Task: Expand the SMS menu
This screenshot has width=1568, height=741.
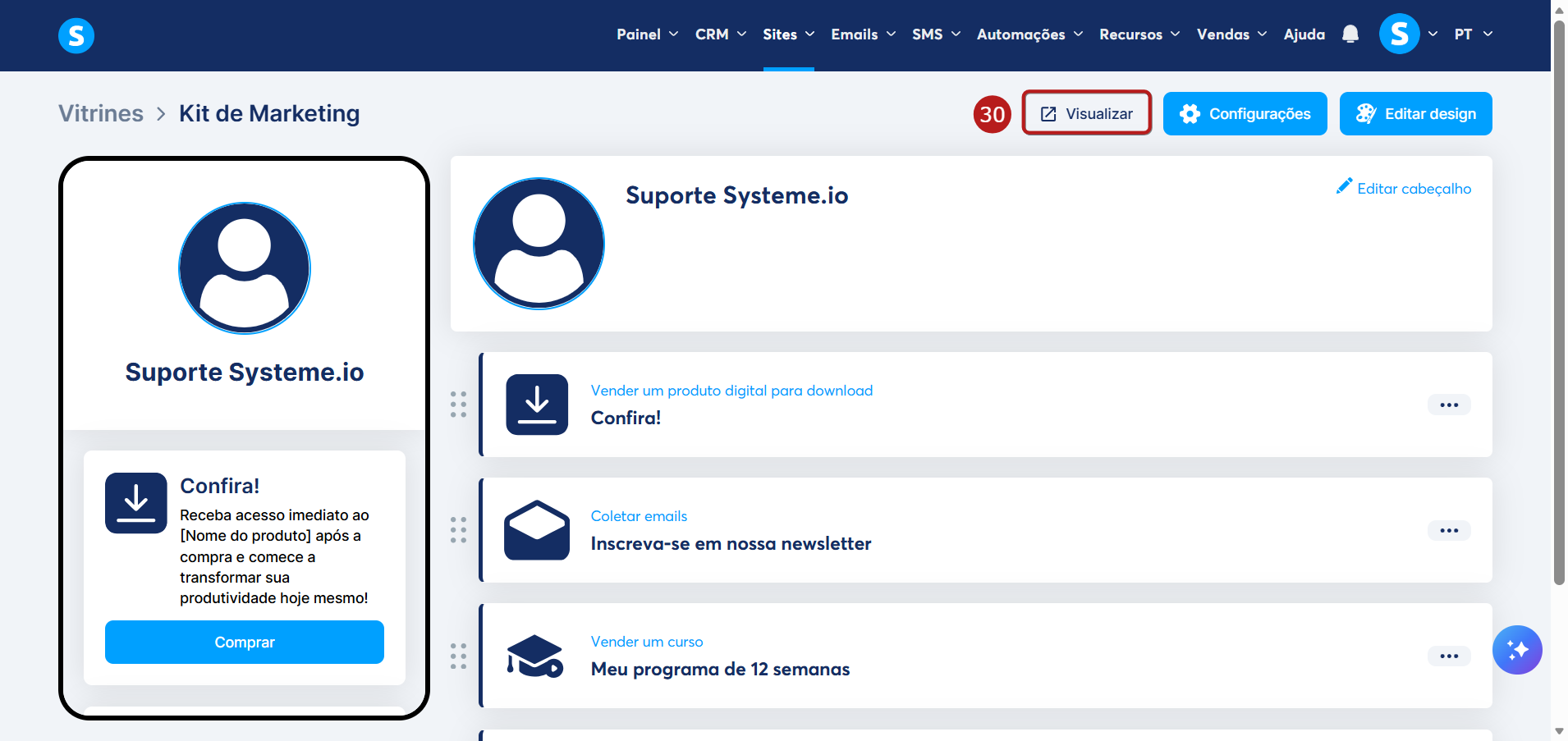Action: pos(937,34)
